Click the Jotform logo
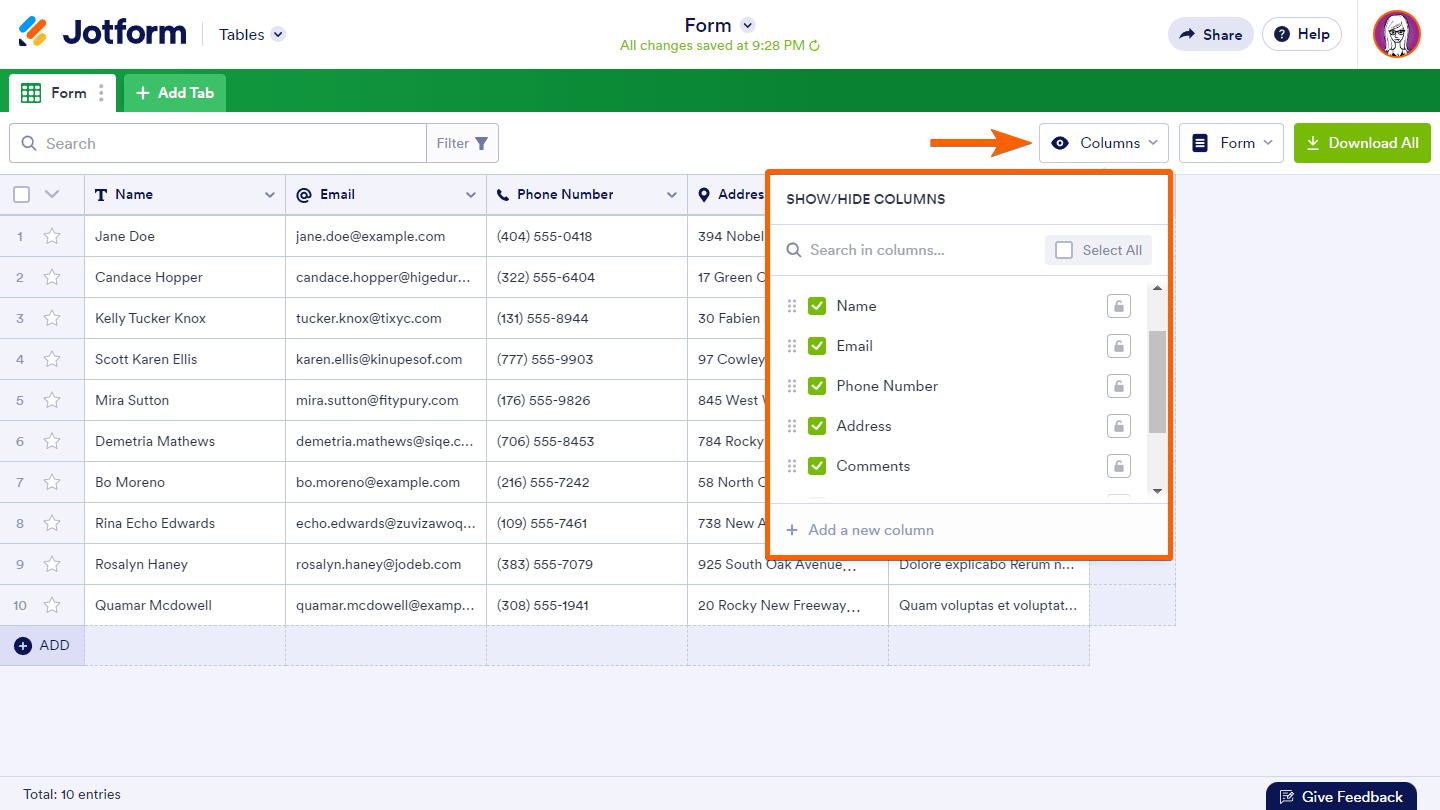 [102, 33]
